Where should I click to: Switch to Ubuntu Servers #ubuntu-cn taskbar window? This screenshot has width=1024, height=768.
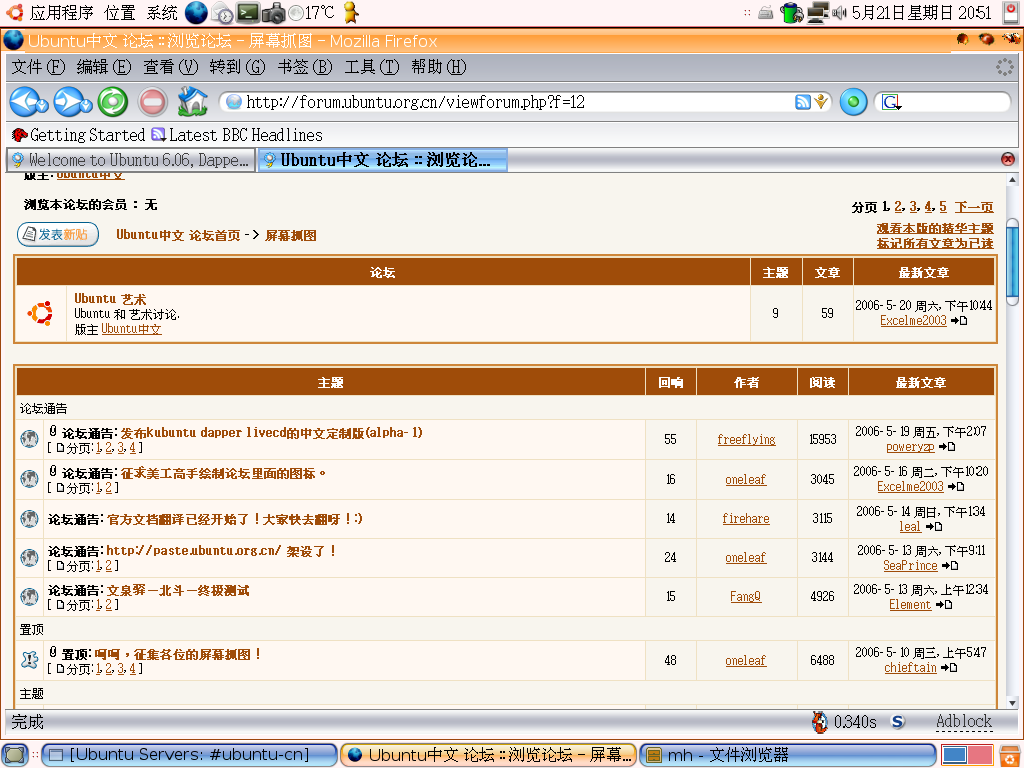pyautogui.click(x=189, y=755)
